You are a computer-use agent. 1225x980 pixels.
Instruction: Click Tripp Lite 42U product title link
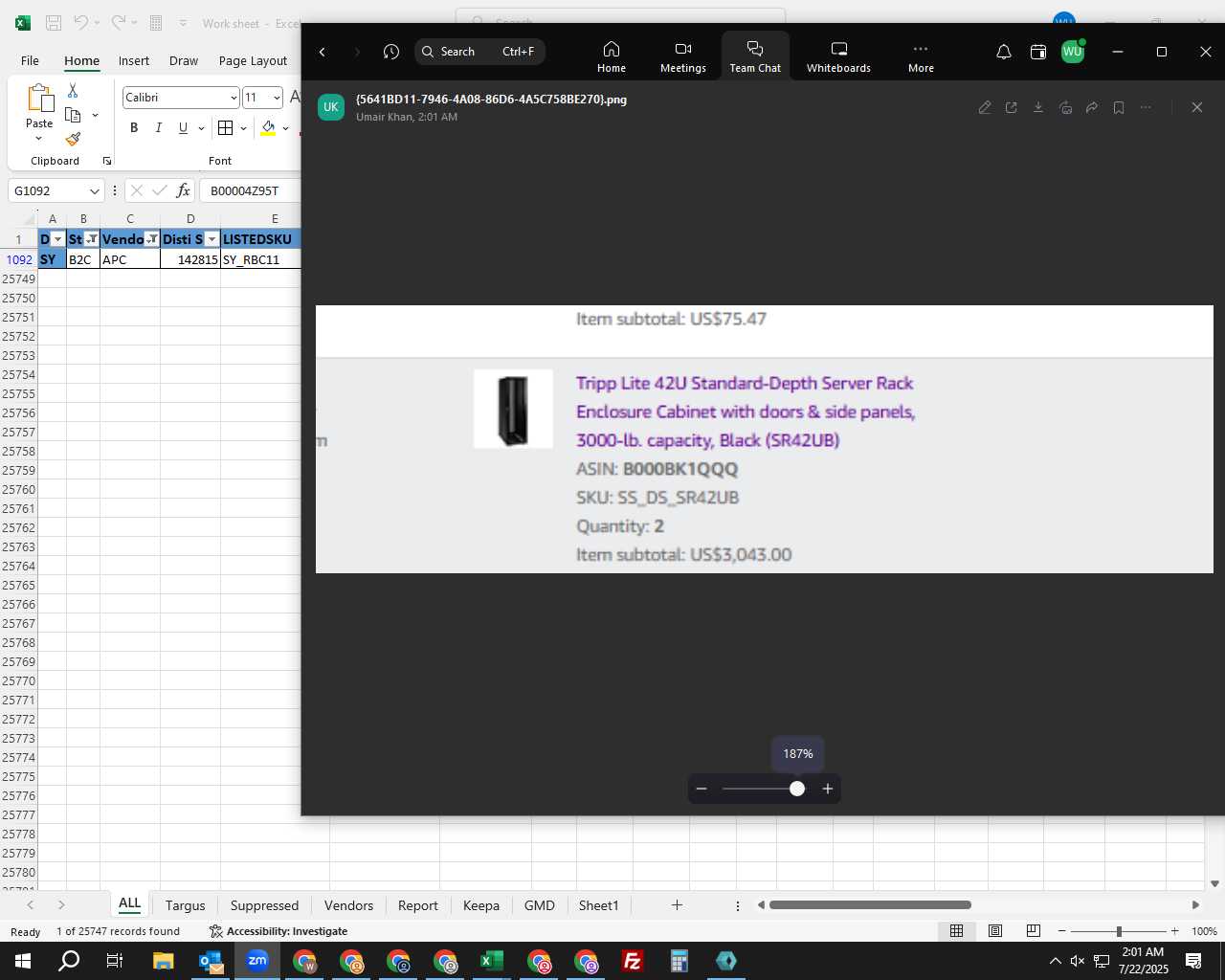click(x=746, y=412)
